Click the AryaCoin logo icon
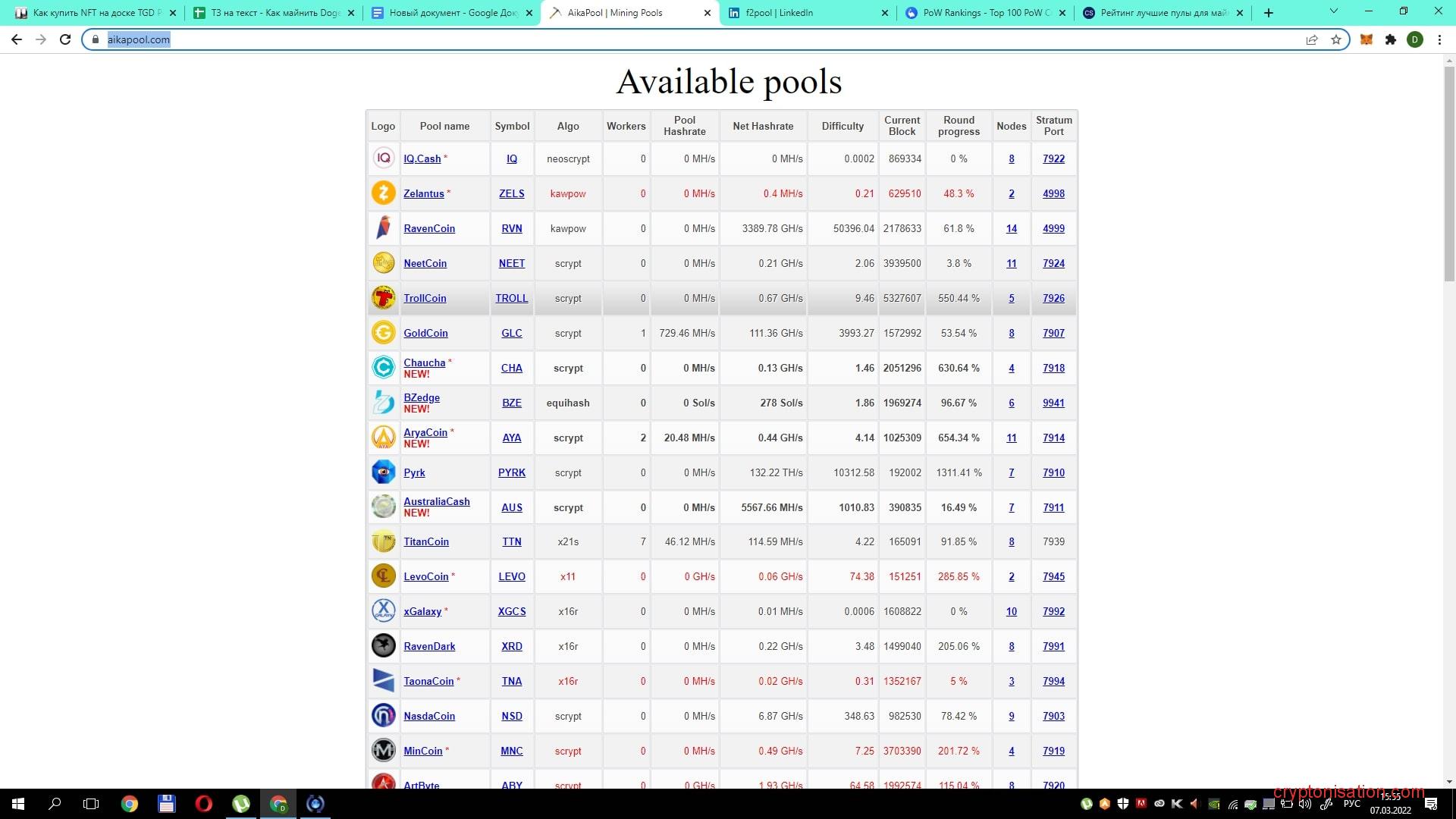 (x=383, y=437)
